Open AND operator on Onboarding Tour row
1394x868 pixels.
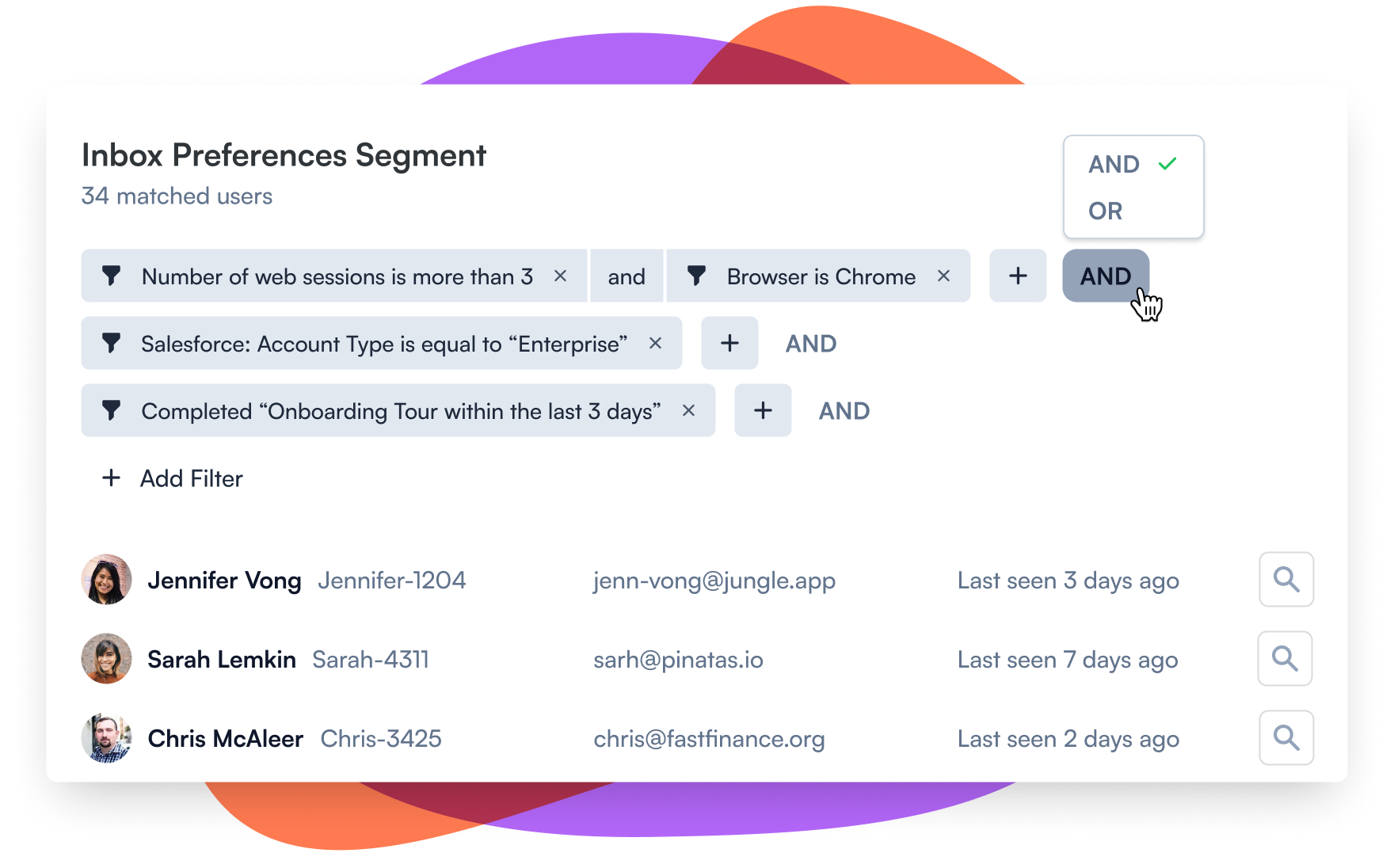(x=844, y=411)
